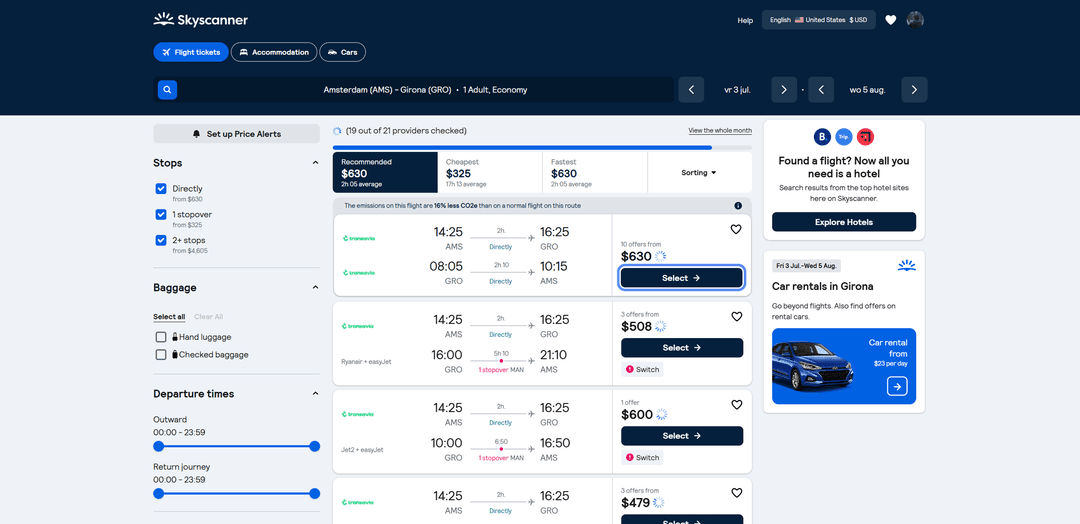Click Outward slider left handle
Image resolution: width=1080 pixels, height=524 pixels.
[x=158, y=446]
